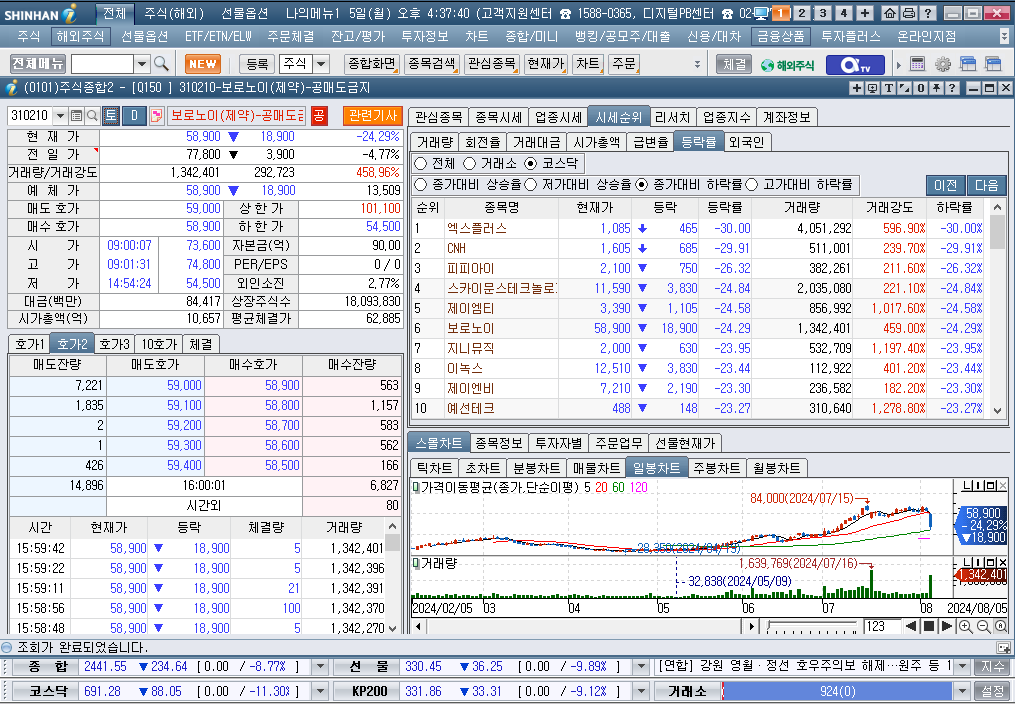Open the 업종지수 tab
The height and width of the screenshot is (705, 1015).
(726, 117)
